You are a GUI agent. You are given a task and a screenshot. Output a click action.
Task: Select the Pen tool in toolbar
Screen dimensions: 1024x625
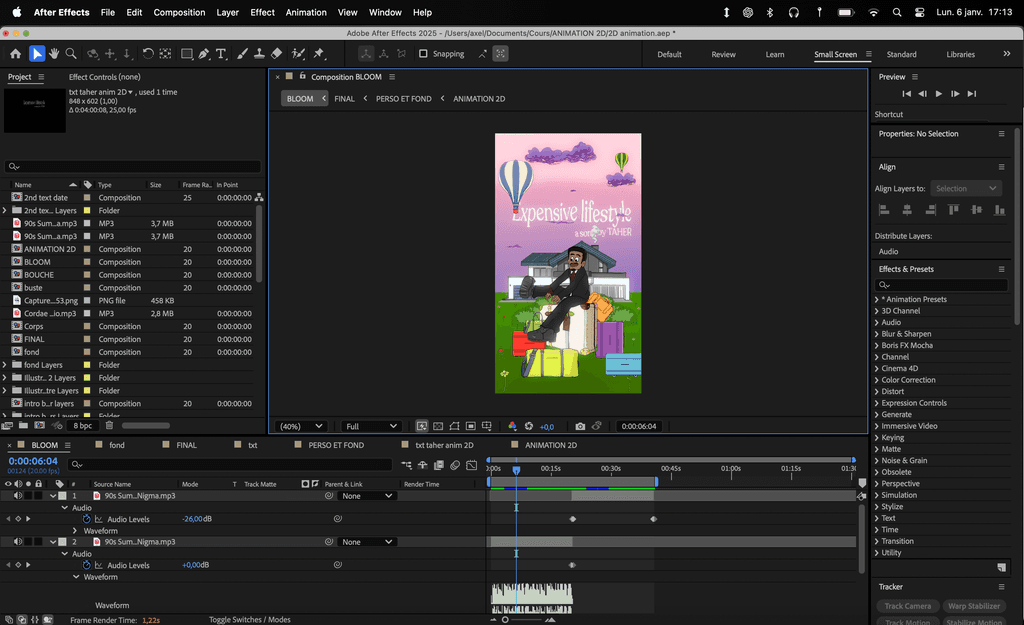coord(204,54)
